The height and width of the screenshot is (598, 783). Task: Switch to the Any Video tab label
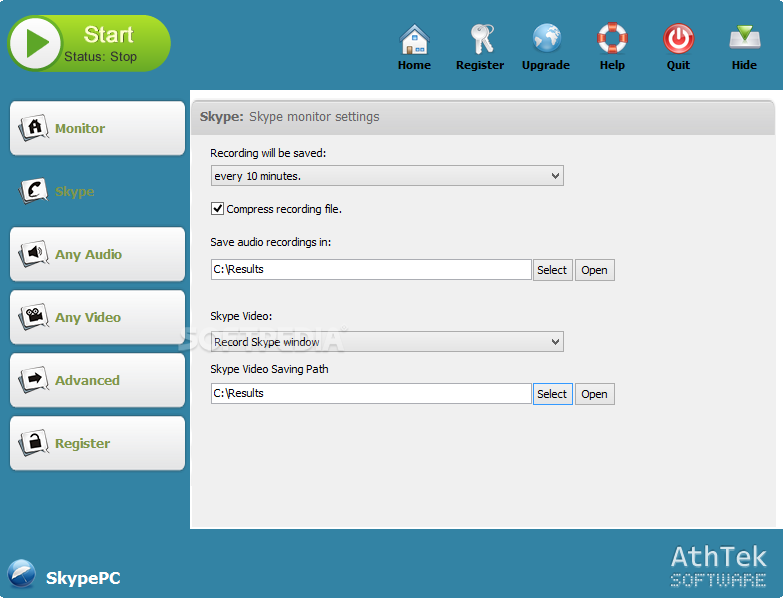point(88,317)
